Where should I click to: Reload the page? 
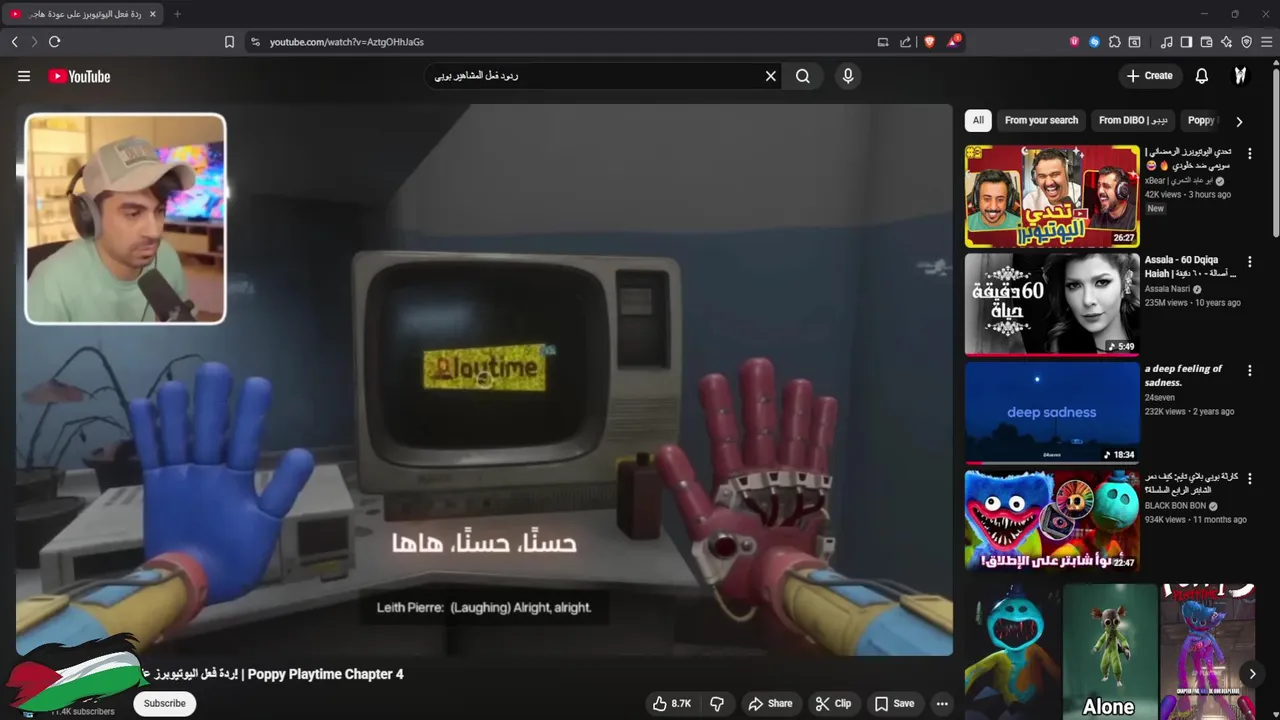point(55,42)
